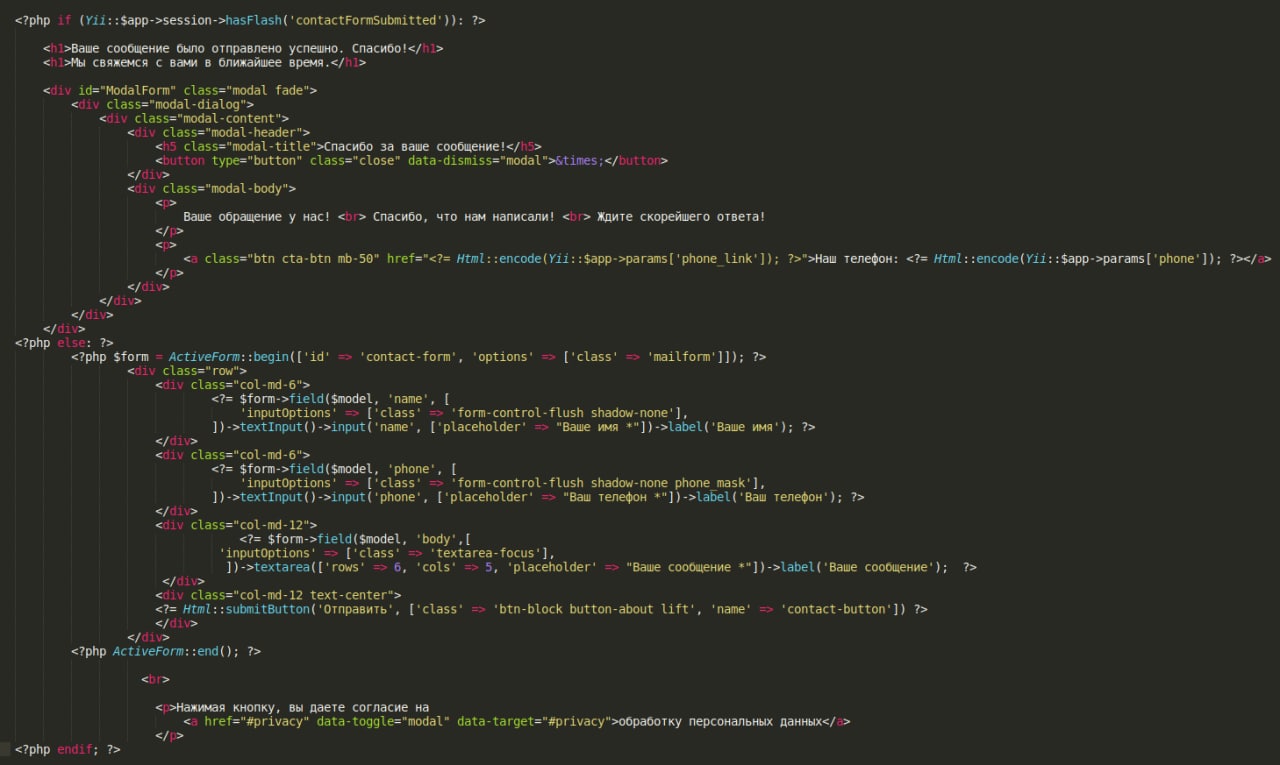Click the 'Отправить' button label string
The width and height of the screenshot is (1280, 765).
tap(356, 609)
